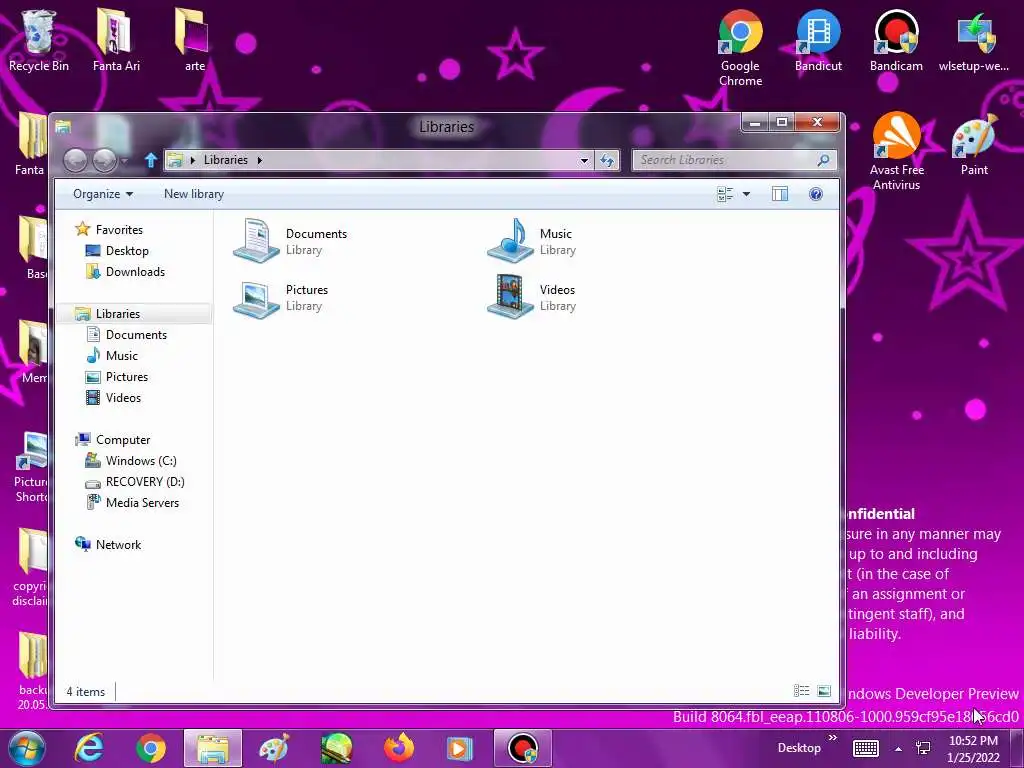1024x768 pixels.
Task: Select wlsetup-web desktop icon
Action: 974,40
